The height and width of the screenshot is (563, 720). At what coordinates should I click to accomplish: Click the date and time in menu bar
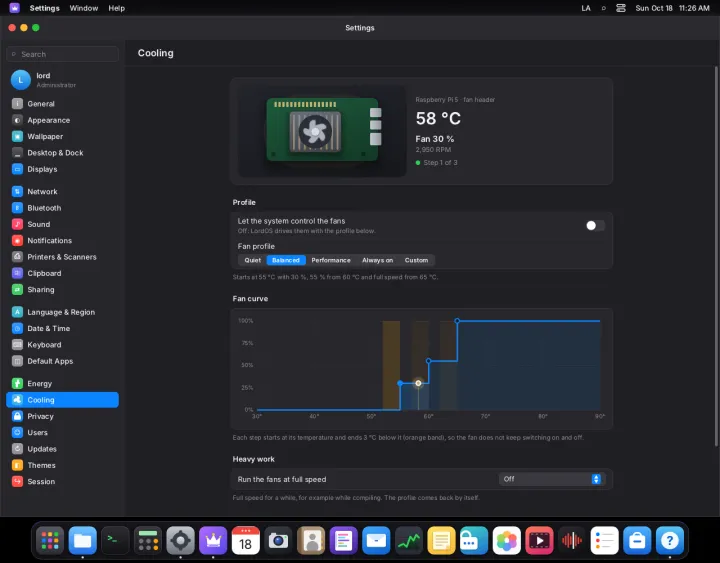[672, 8]
